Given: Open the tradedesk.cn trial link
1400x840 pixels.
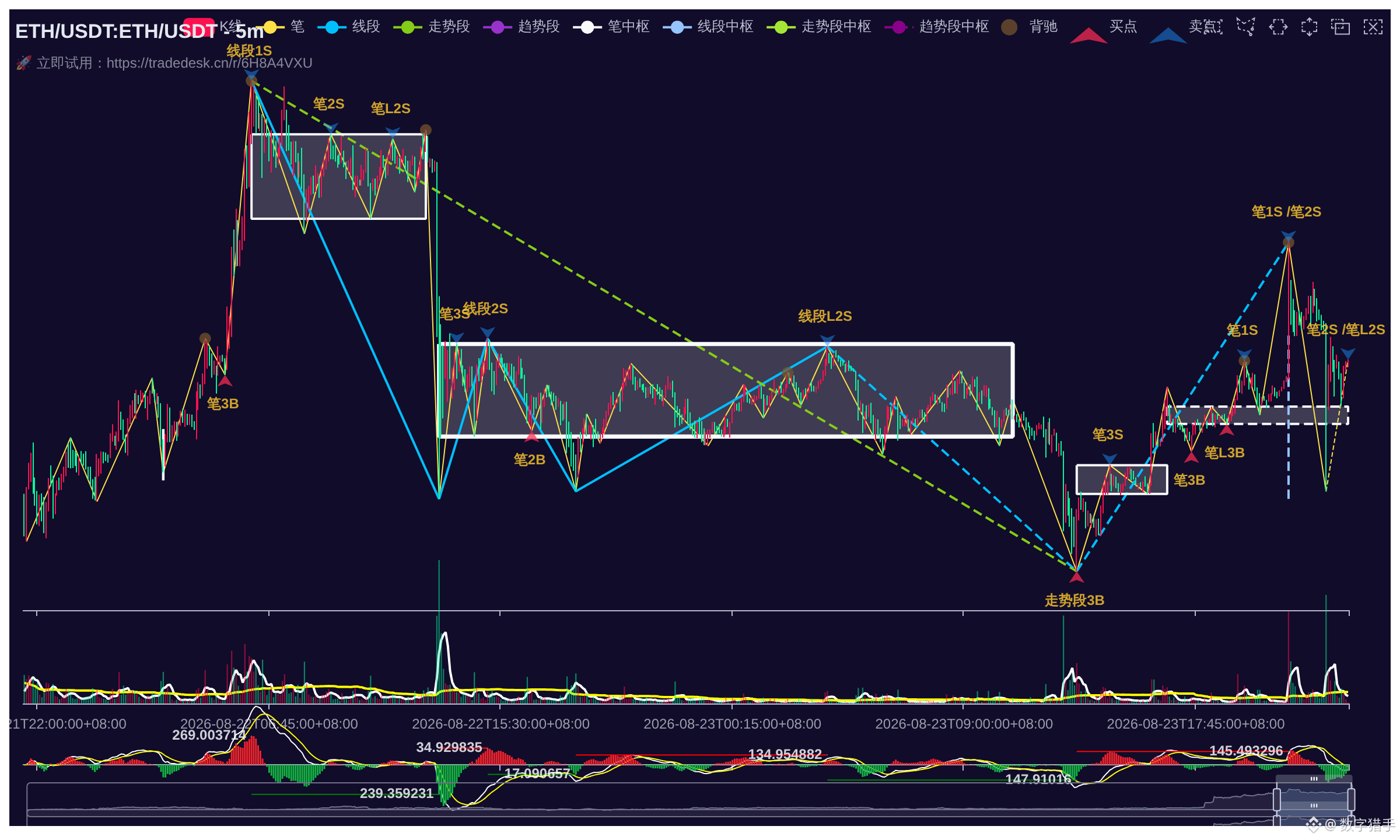Looking at the screenshot, I should coord(209,63).
